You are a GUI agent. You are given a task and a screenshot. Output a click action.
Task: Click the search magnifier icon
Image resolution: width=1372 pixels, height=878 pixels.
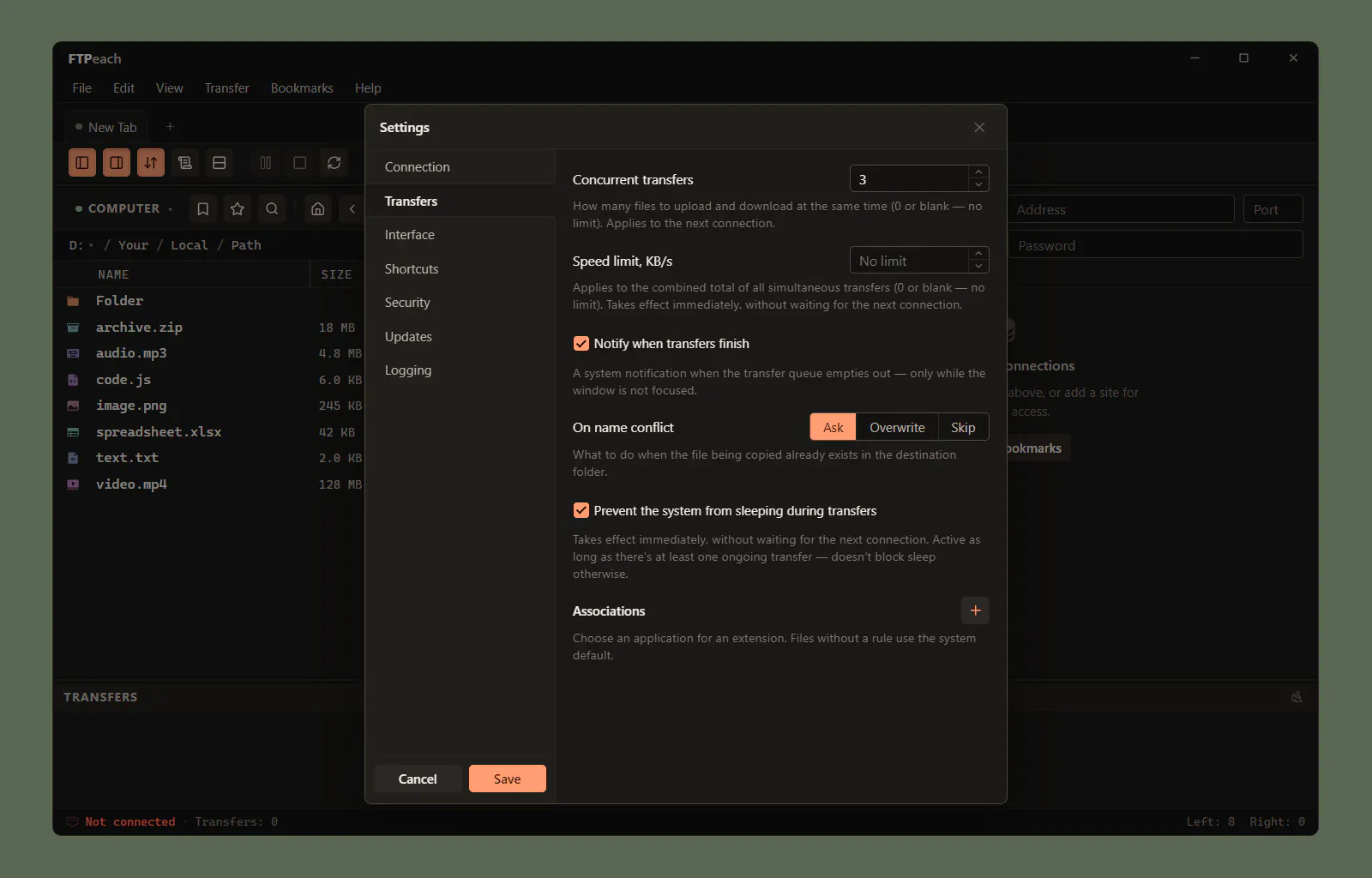point(272,208)
